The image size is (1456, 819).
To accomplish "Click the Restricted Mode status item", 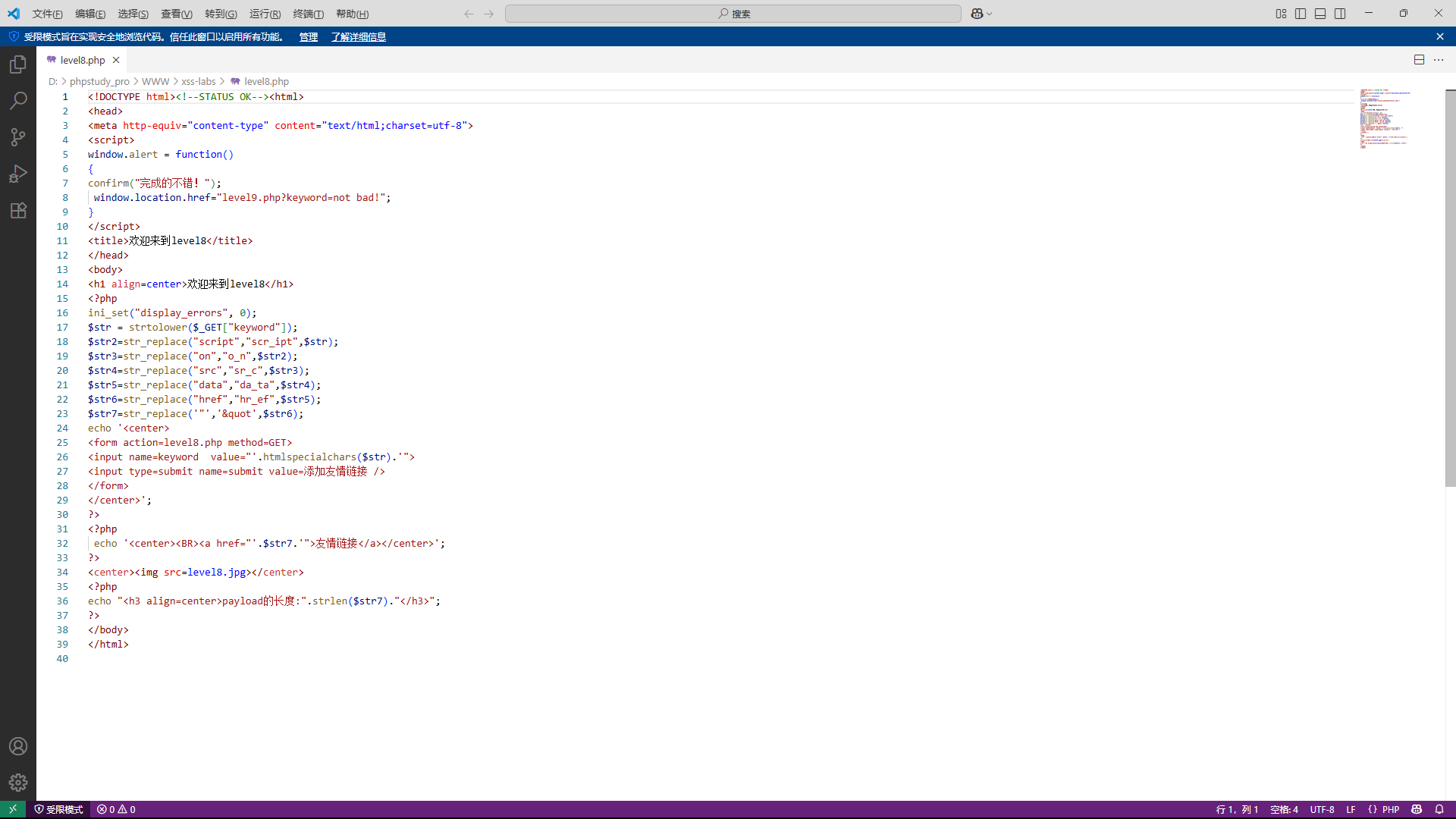I will pyautogui.click(x=58, y=809).
